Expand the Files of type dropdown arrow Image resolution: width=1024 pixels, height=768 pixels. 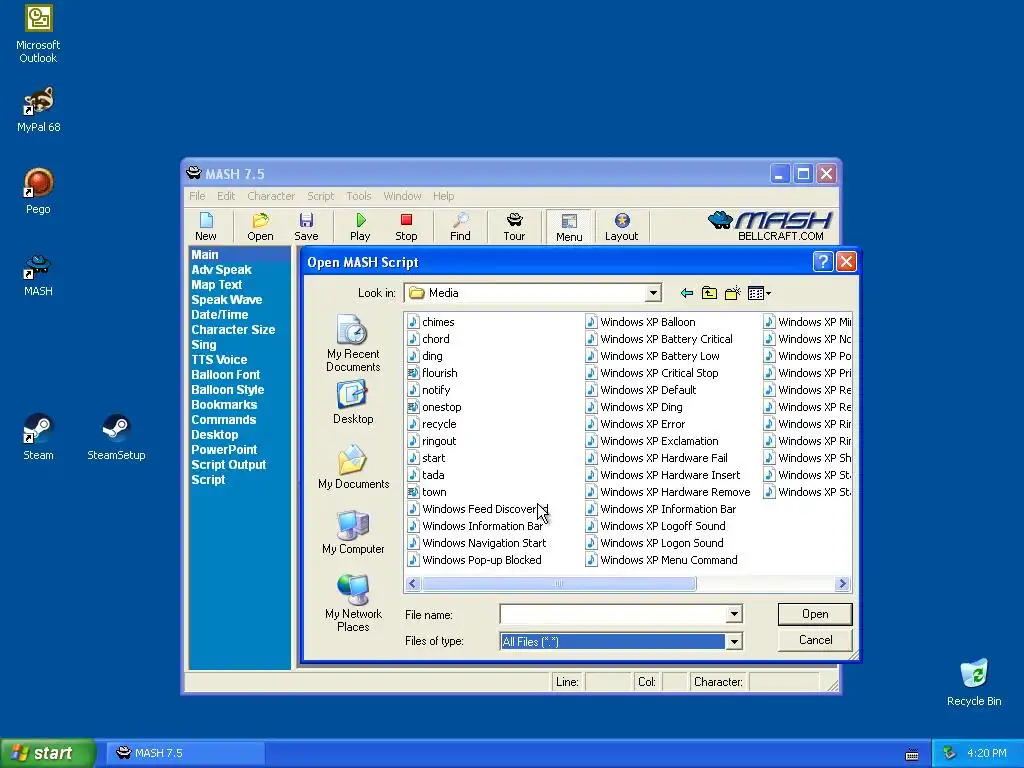coord(734,641)
